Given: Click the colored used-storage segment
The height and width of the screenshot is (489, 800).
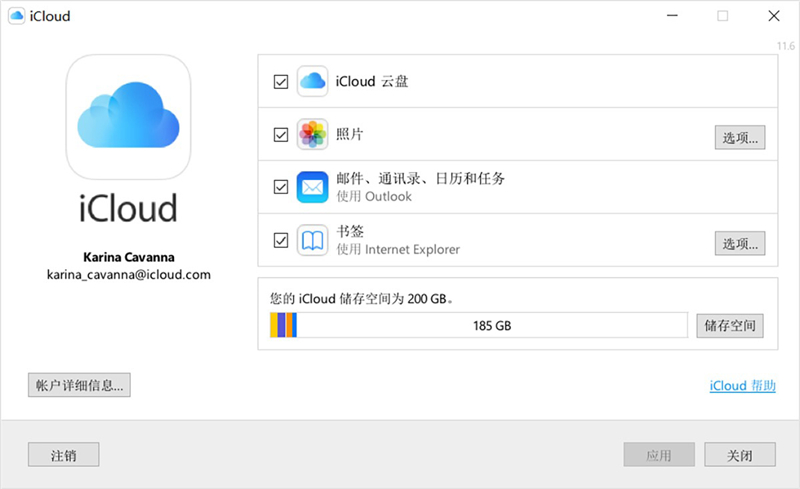Looking at the screenshot, I should coord(284,325).
